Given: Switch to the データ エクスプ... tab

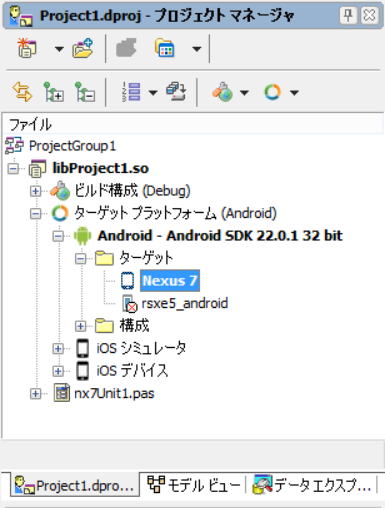Looking at the screenshot, I should [312, 485].
